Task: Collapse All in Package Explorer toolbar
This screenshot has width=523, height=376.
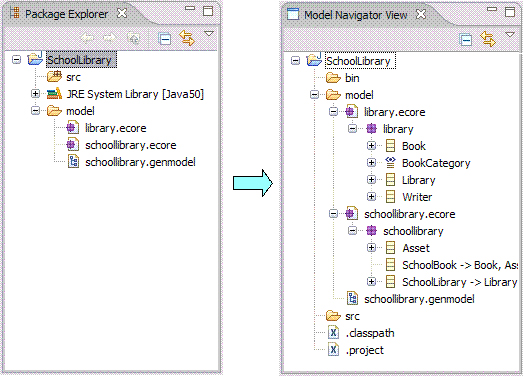Action: (165, 39)
